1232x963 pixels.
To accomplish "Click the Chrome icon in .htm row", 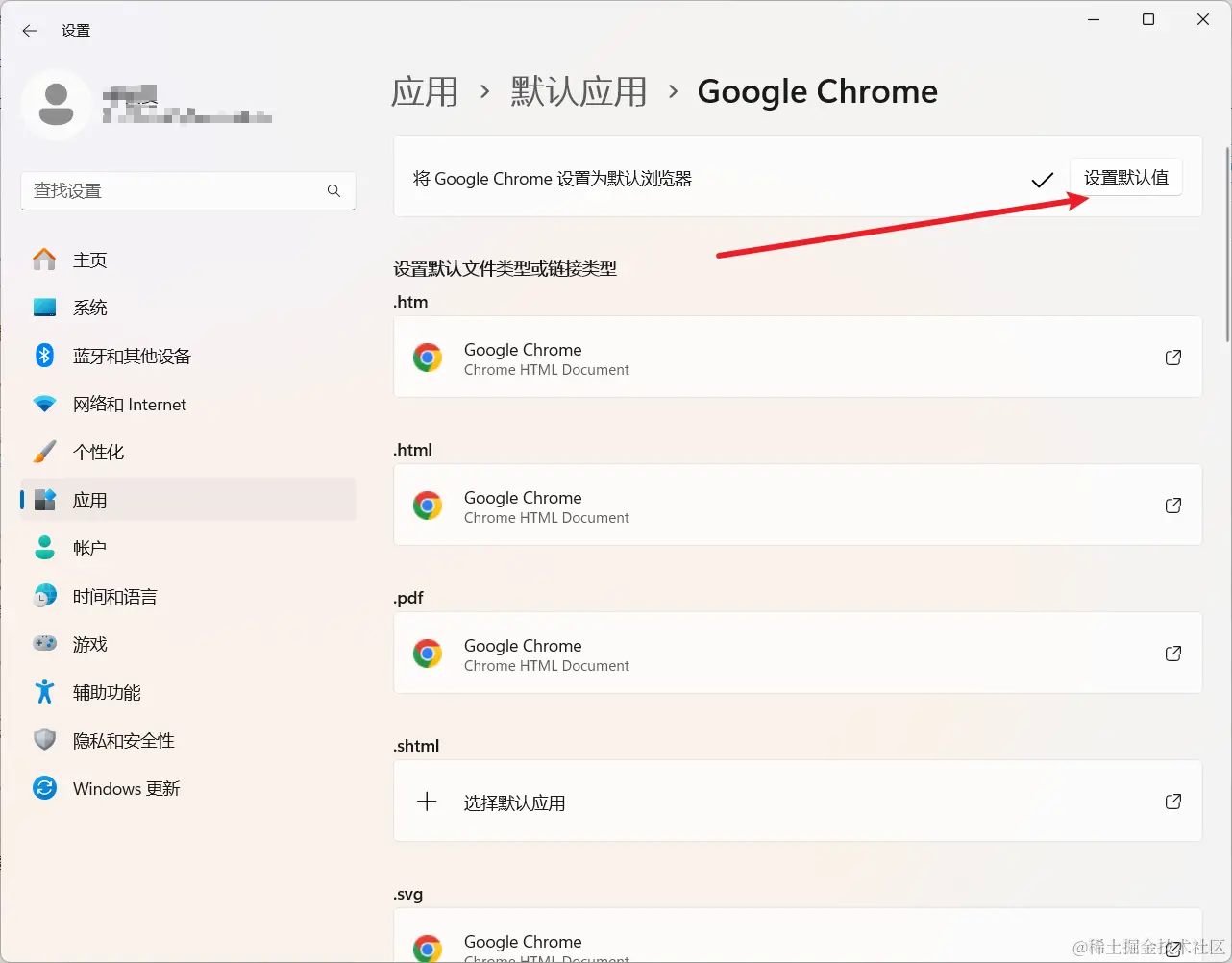I will click(428, 358).
